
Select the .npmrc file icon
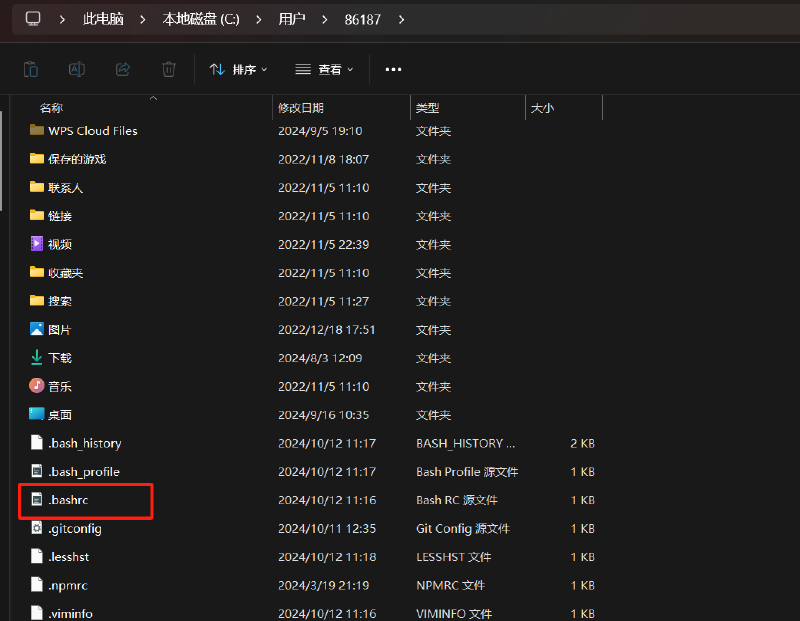37,585
